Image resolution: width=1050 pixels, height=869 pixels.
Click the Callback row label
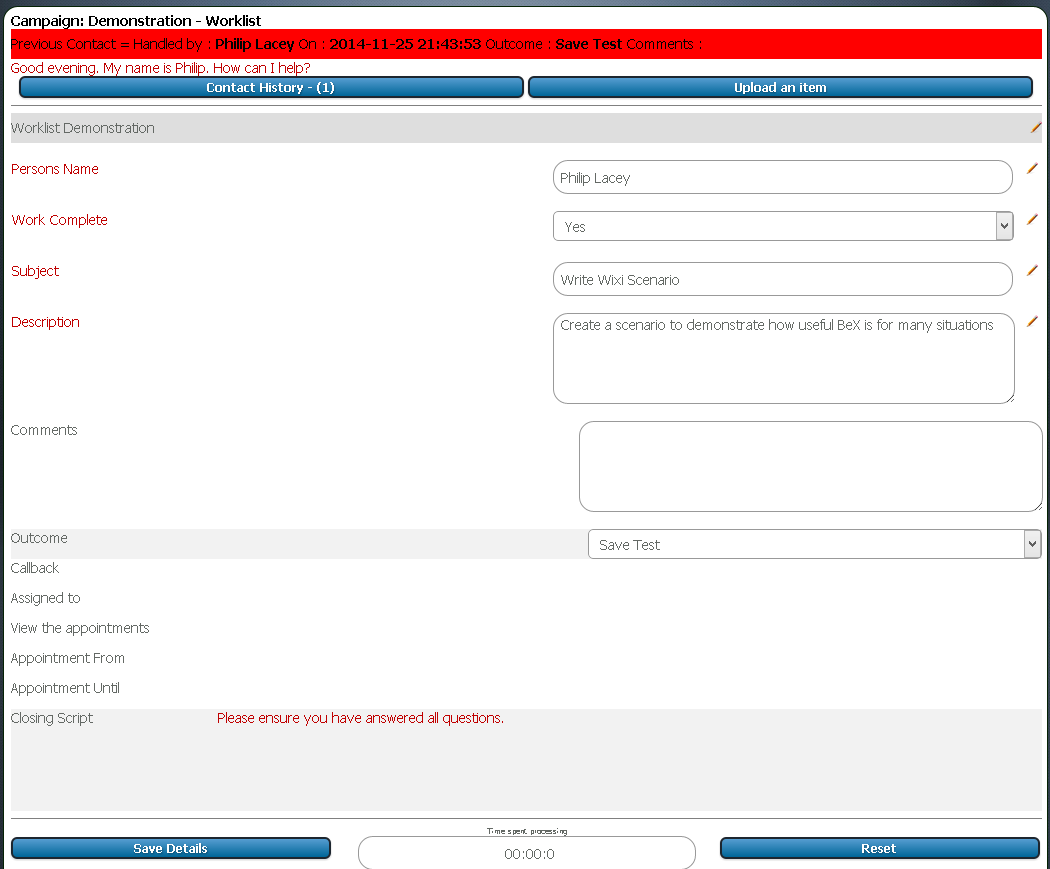tap(35, 568)
